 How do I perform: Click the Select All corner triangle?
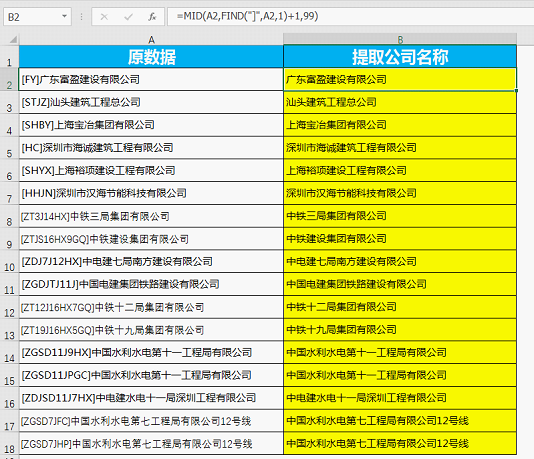pos(13,39)
